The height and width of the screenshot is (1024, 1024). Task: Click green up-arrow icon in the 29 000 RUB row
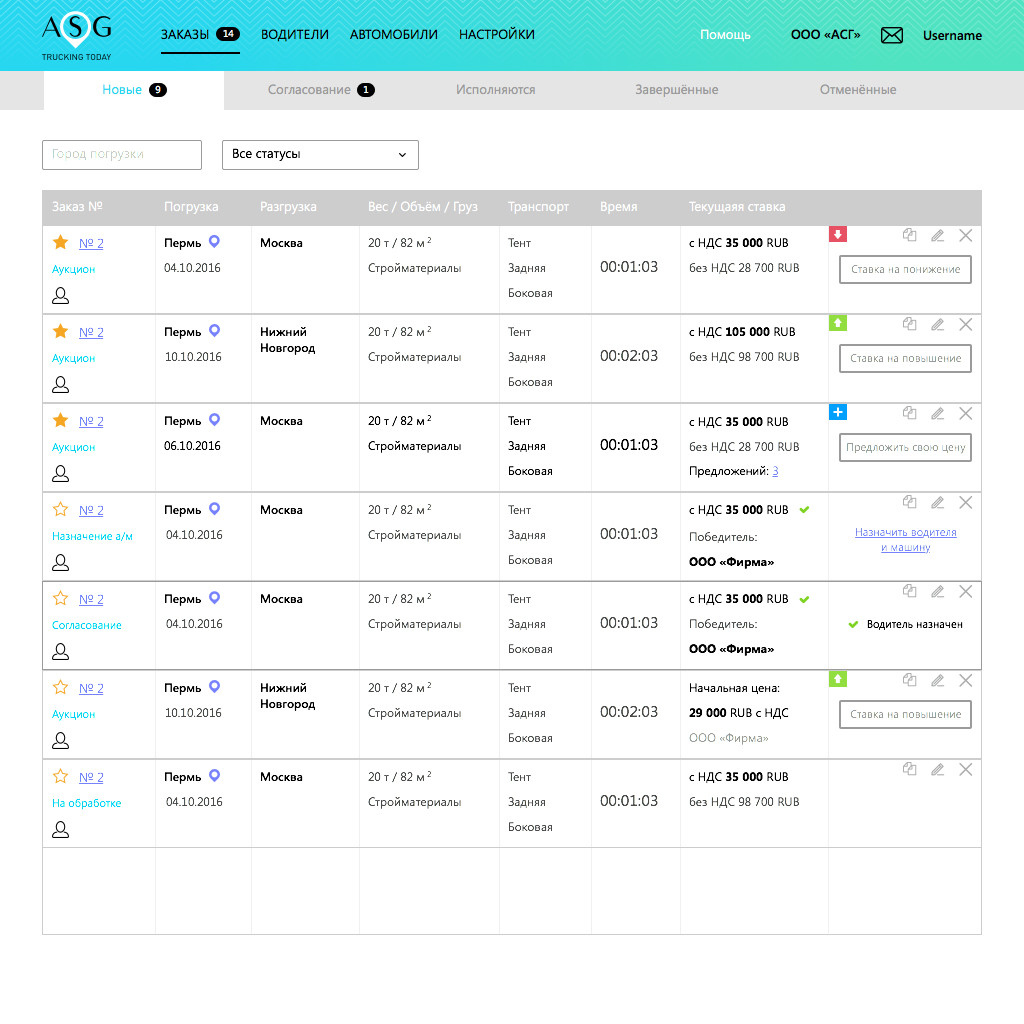click(838, 679)
